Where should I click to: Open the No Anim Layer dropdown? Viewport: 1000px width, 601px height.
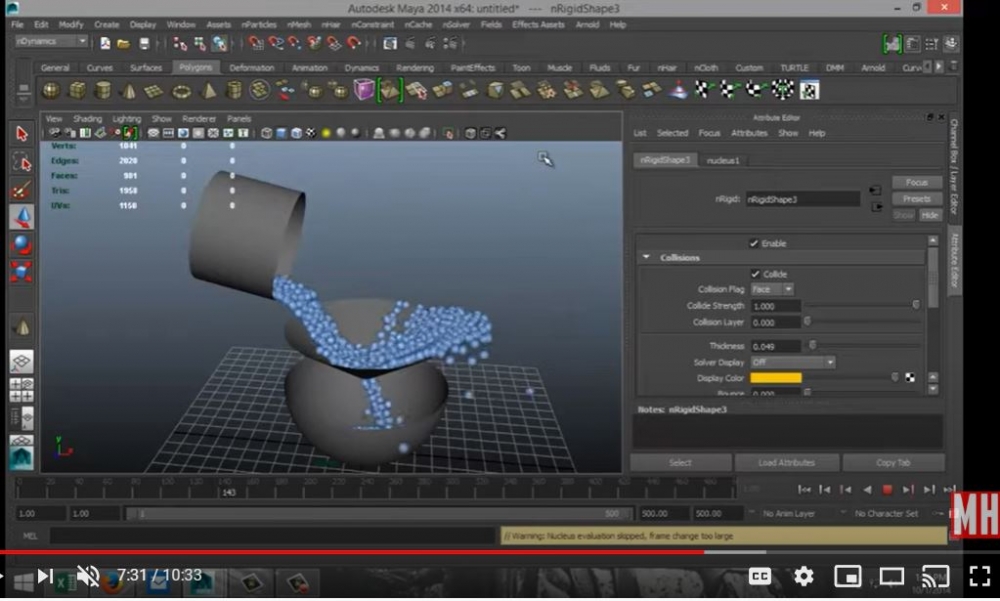tap(788, 514)
